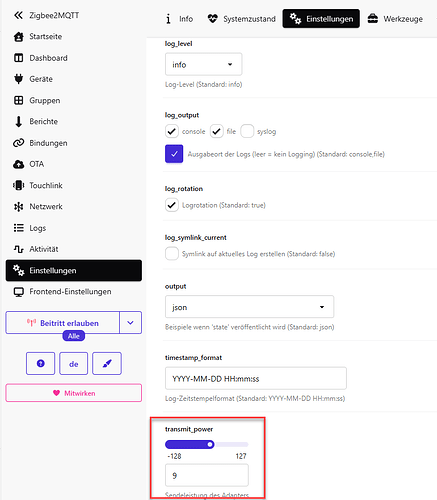Click the de language button
This screenshot has width=437, height=500.
pyautogui.click(x=74, y=363)
